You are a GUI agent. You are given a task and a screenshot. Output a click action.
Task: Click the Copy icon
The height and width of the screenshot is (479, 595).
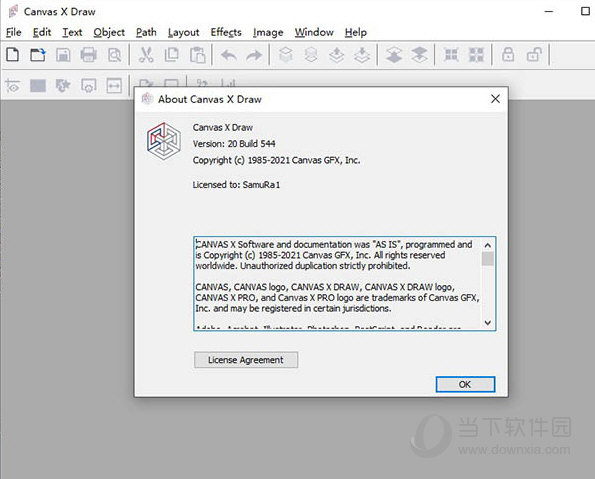(x=172, y=55)
